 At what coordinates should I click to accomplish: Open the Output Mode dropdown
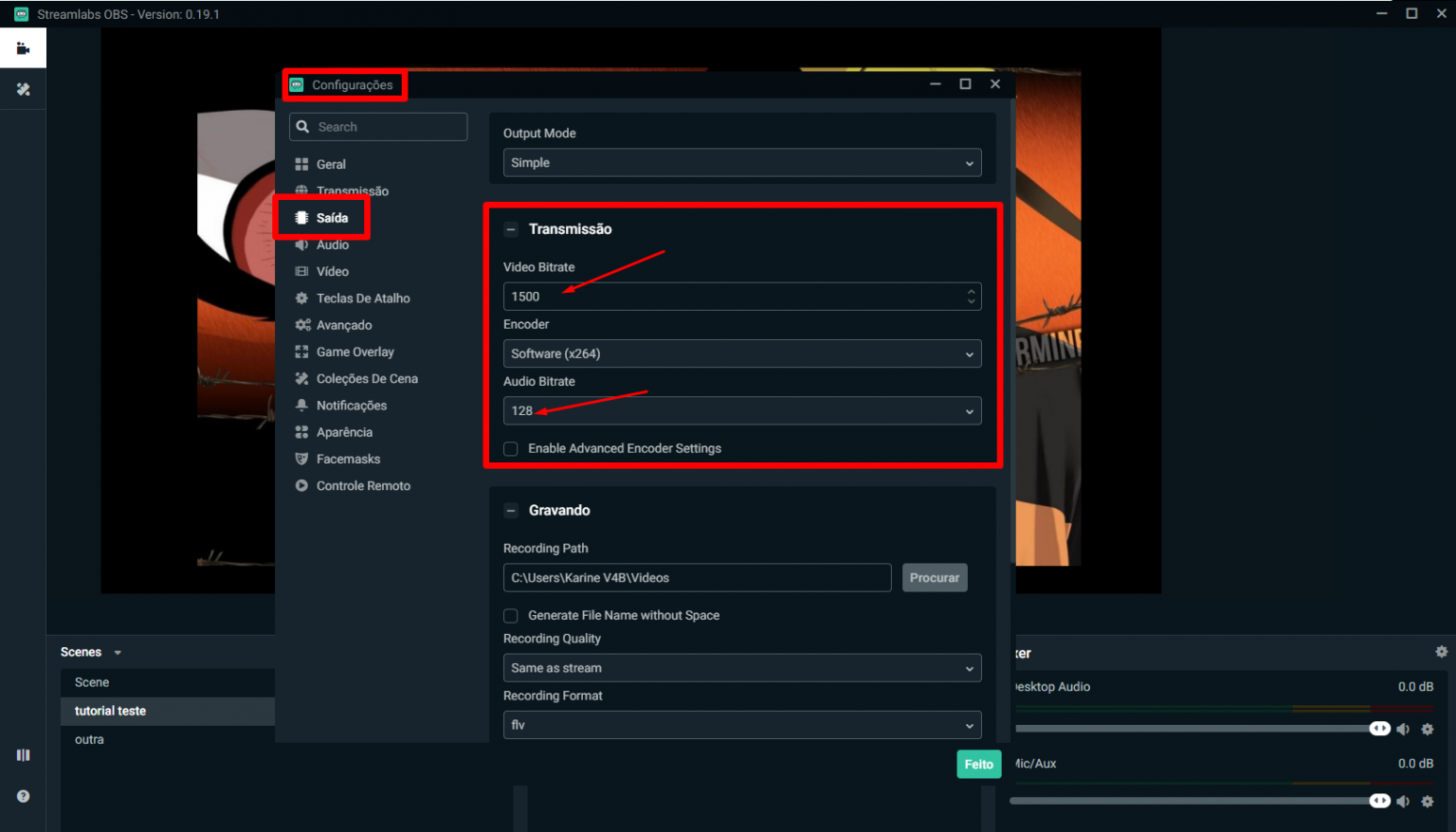point(741,163)
